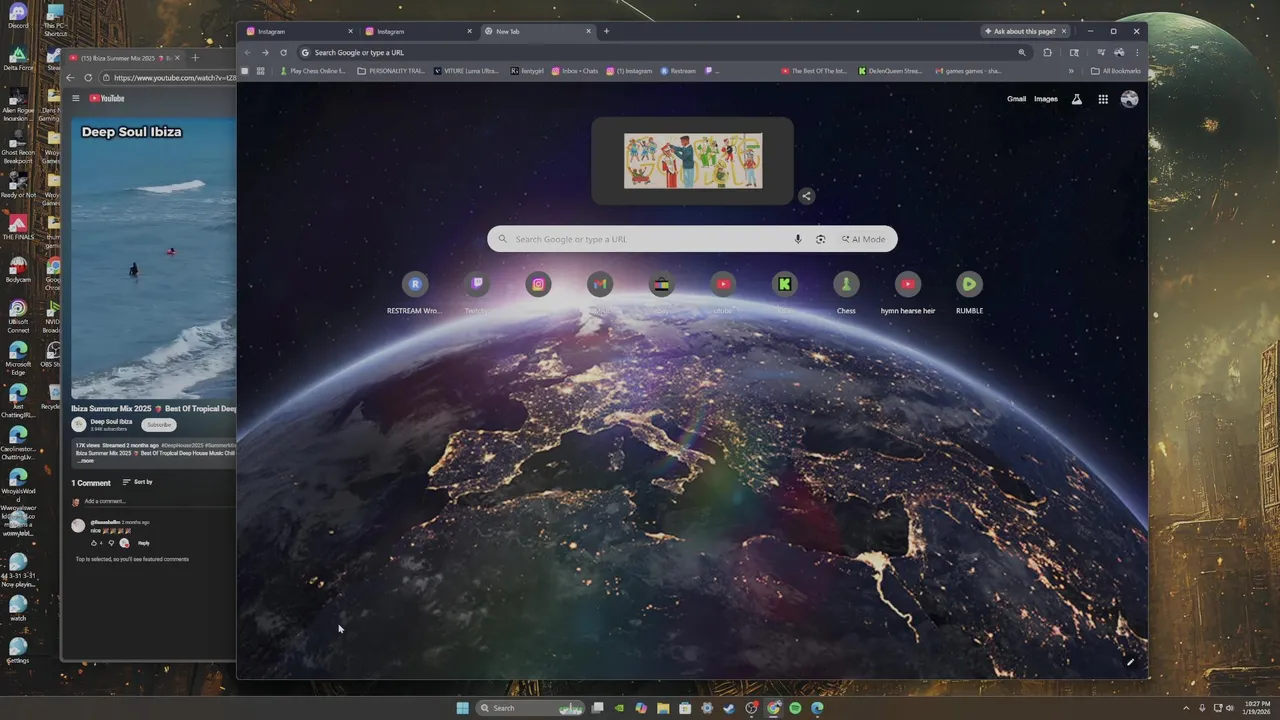This screenshot has width=1280, height=720.
Task: Subscribe to Deep Soul Ibiza channel
Action: click(159, 425)
